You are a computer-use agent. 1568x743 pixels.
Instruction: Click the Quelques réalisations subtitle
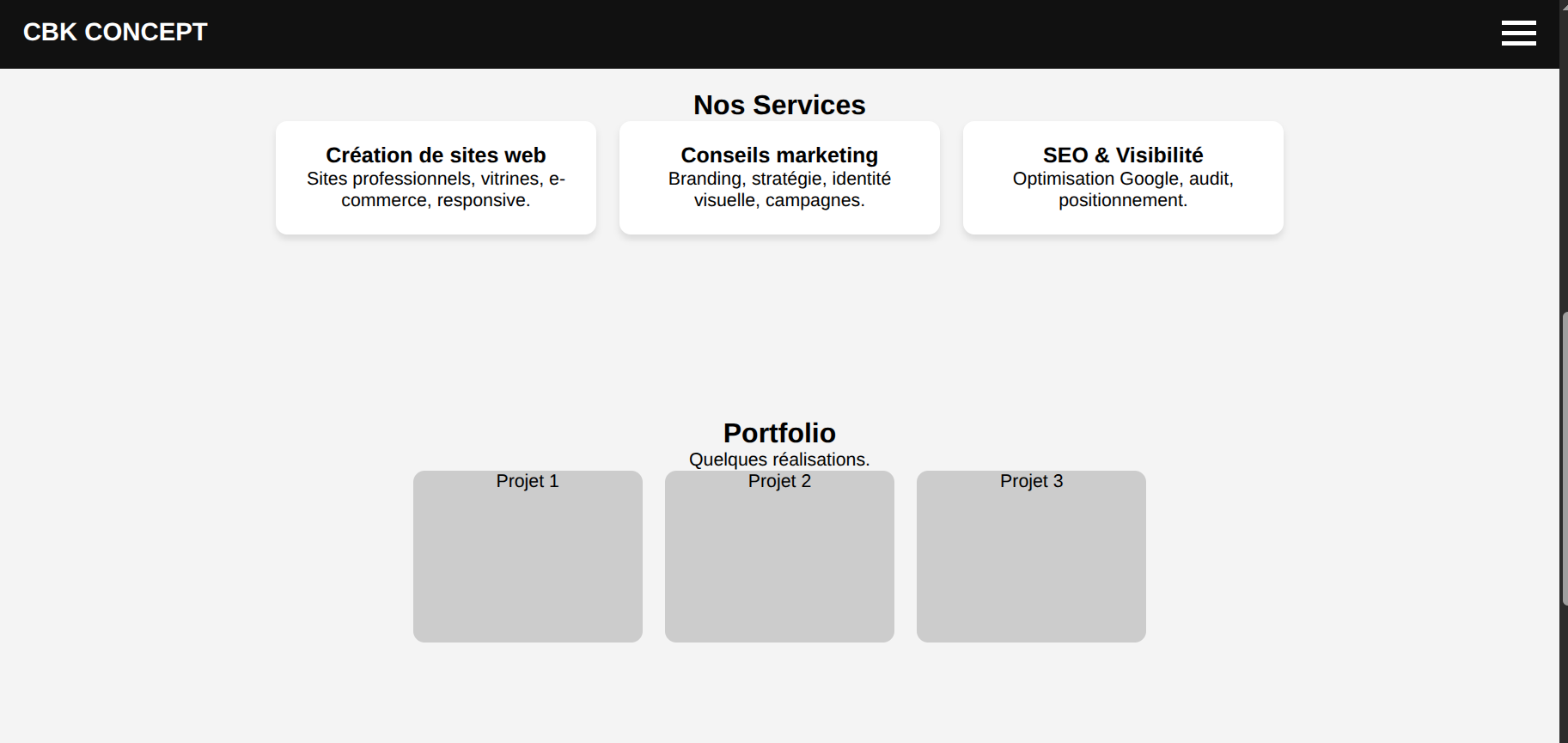click(779, 460)
